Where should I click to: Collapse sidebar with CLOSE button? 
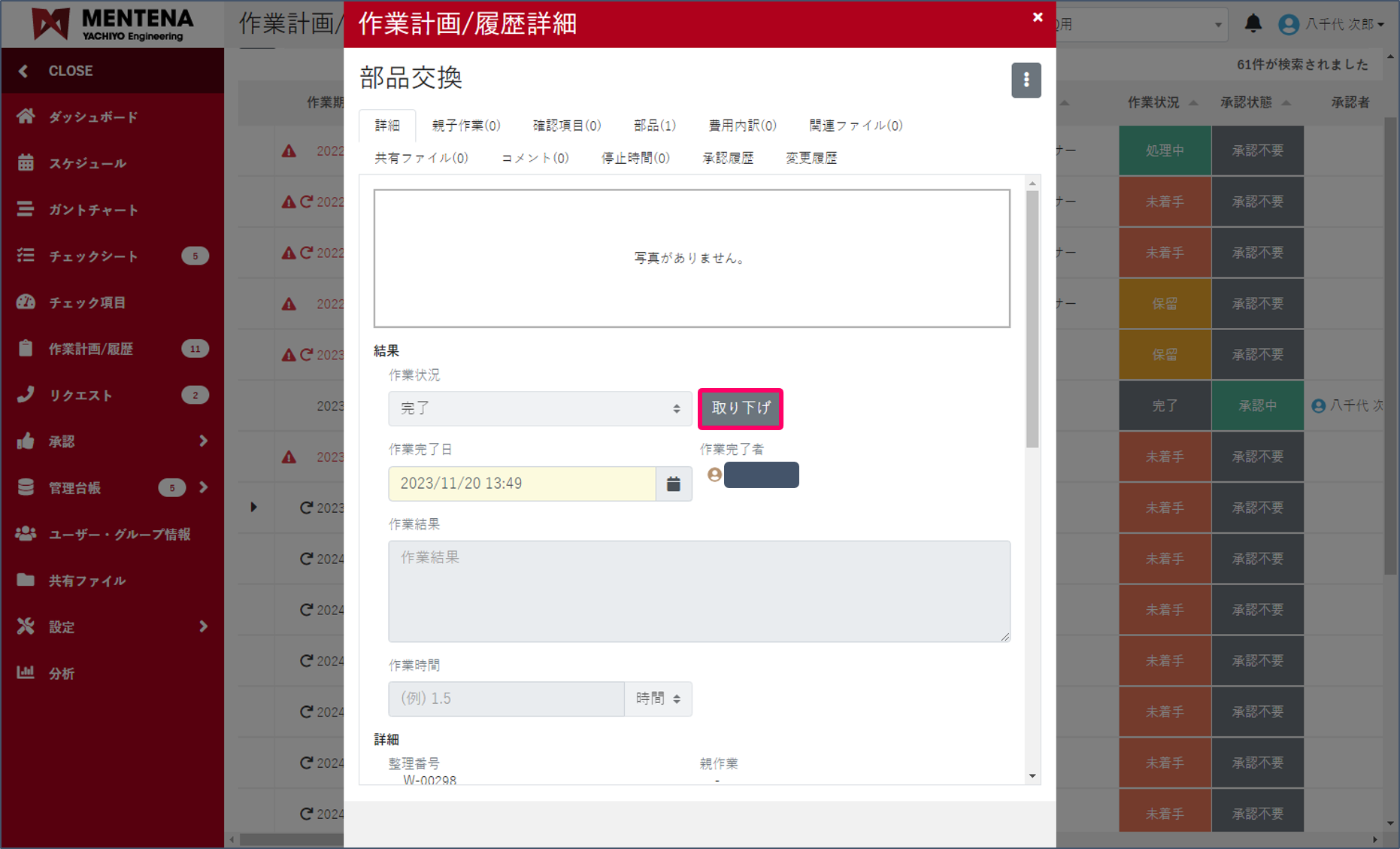(70, 71)
